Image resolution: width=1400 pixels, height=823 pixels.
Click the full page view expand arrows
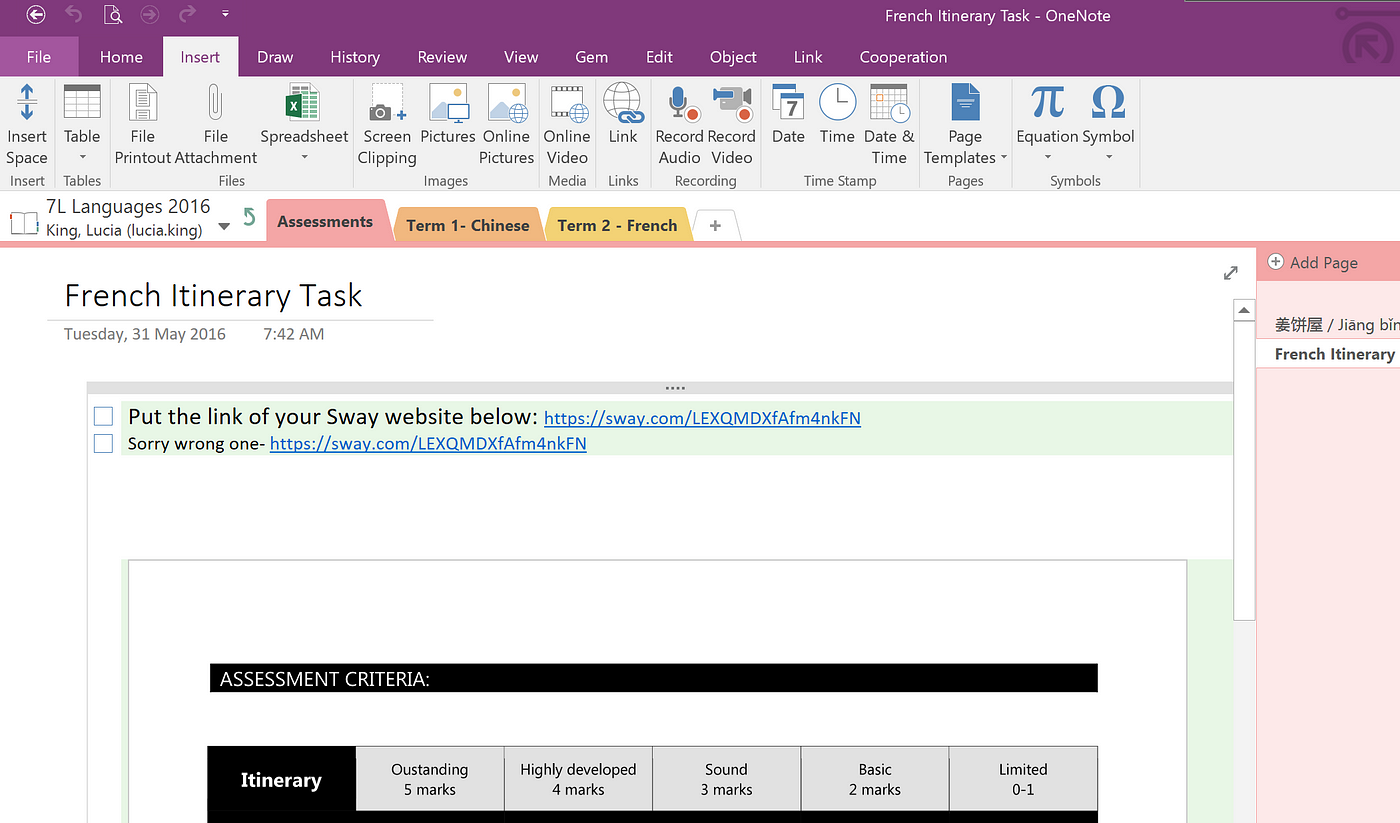pyautogui.click(x=1231, y=273)
